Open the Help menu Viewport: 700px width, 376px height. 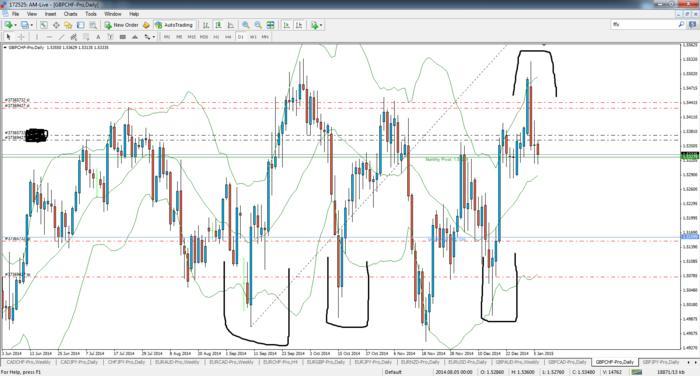pos(134,14)
